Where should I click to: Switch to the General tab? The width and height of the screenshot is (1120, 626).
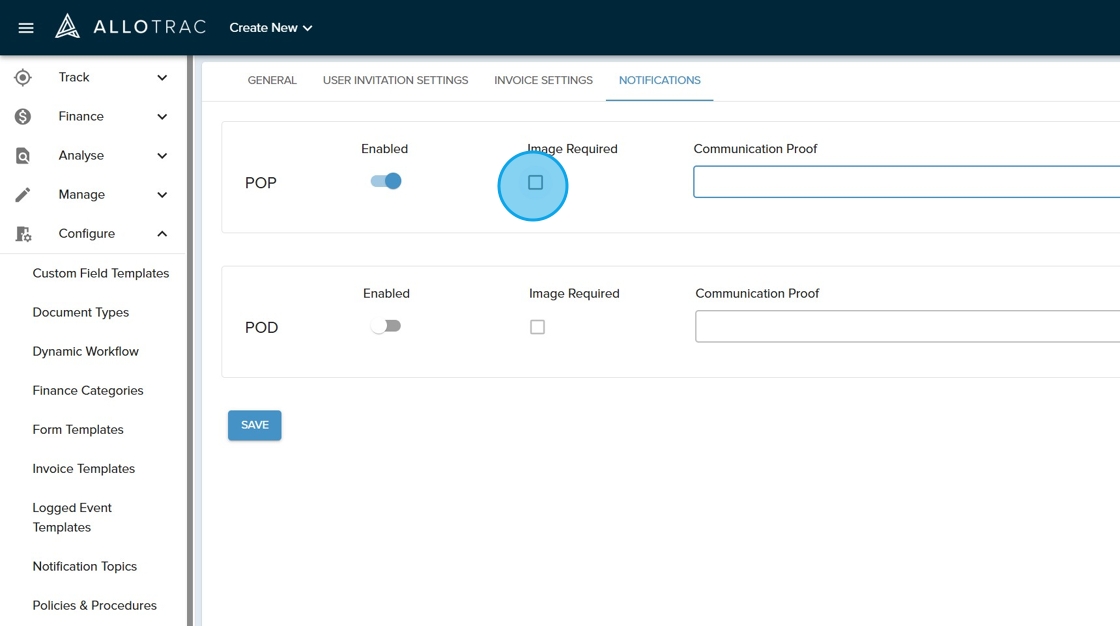point(272,80)
